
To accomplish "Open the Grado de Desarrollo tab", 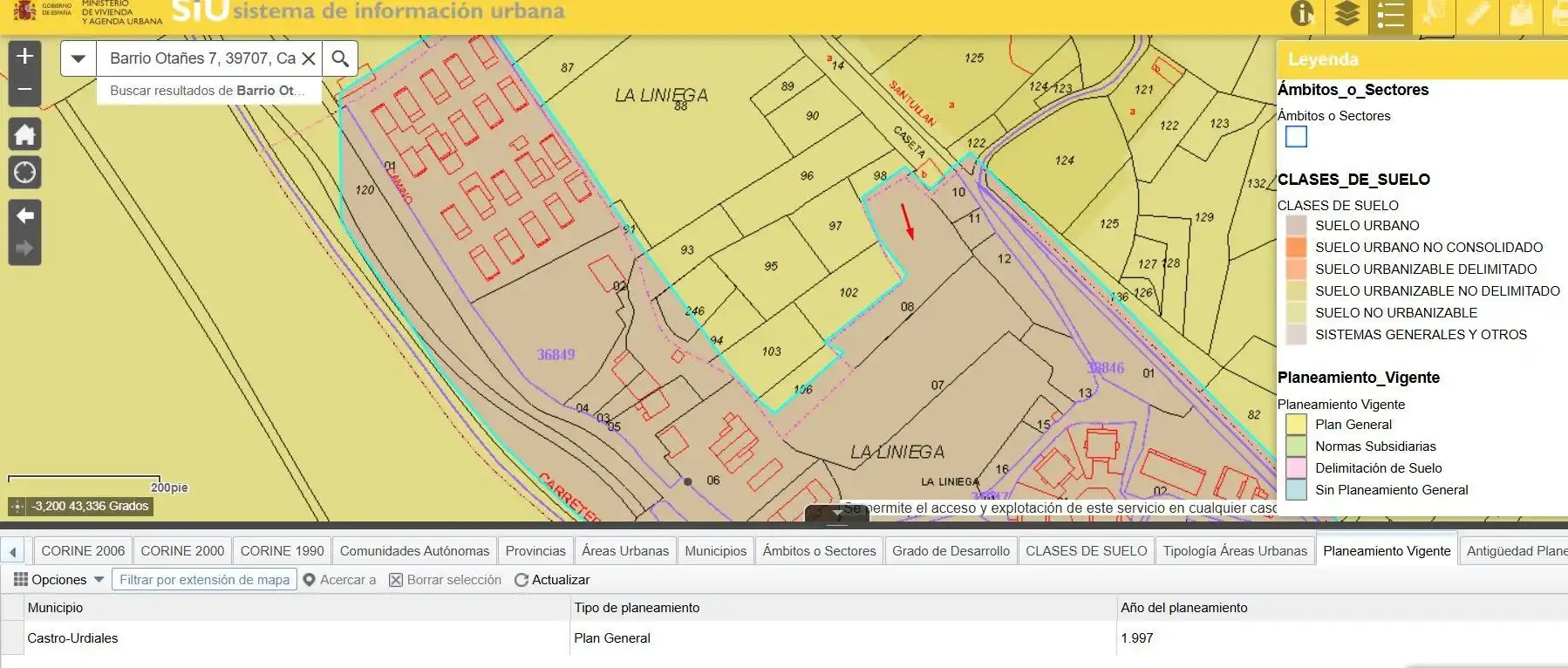I will (951, 551).
